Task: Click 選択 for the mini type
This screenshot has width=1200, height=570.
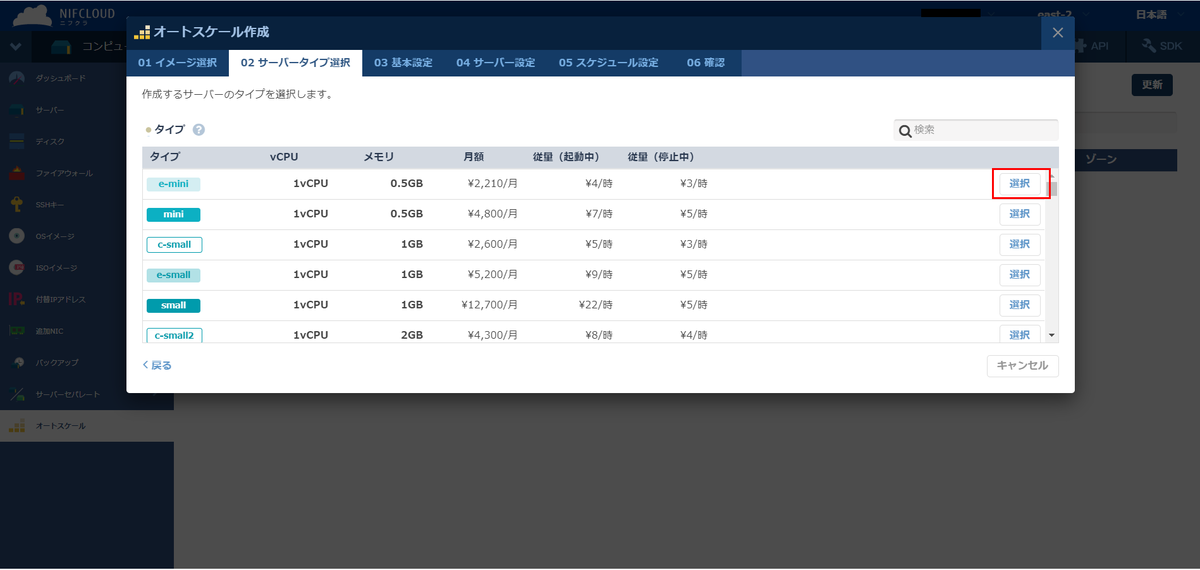Action: (1020, 214)
